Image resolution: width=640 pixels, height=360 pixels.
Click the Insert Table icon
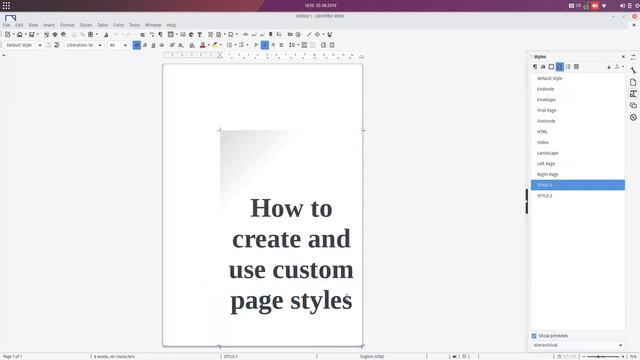pos(171,35)
